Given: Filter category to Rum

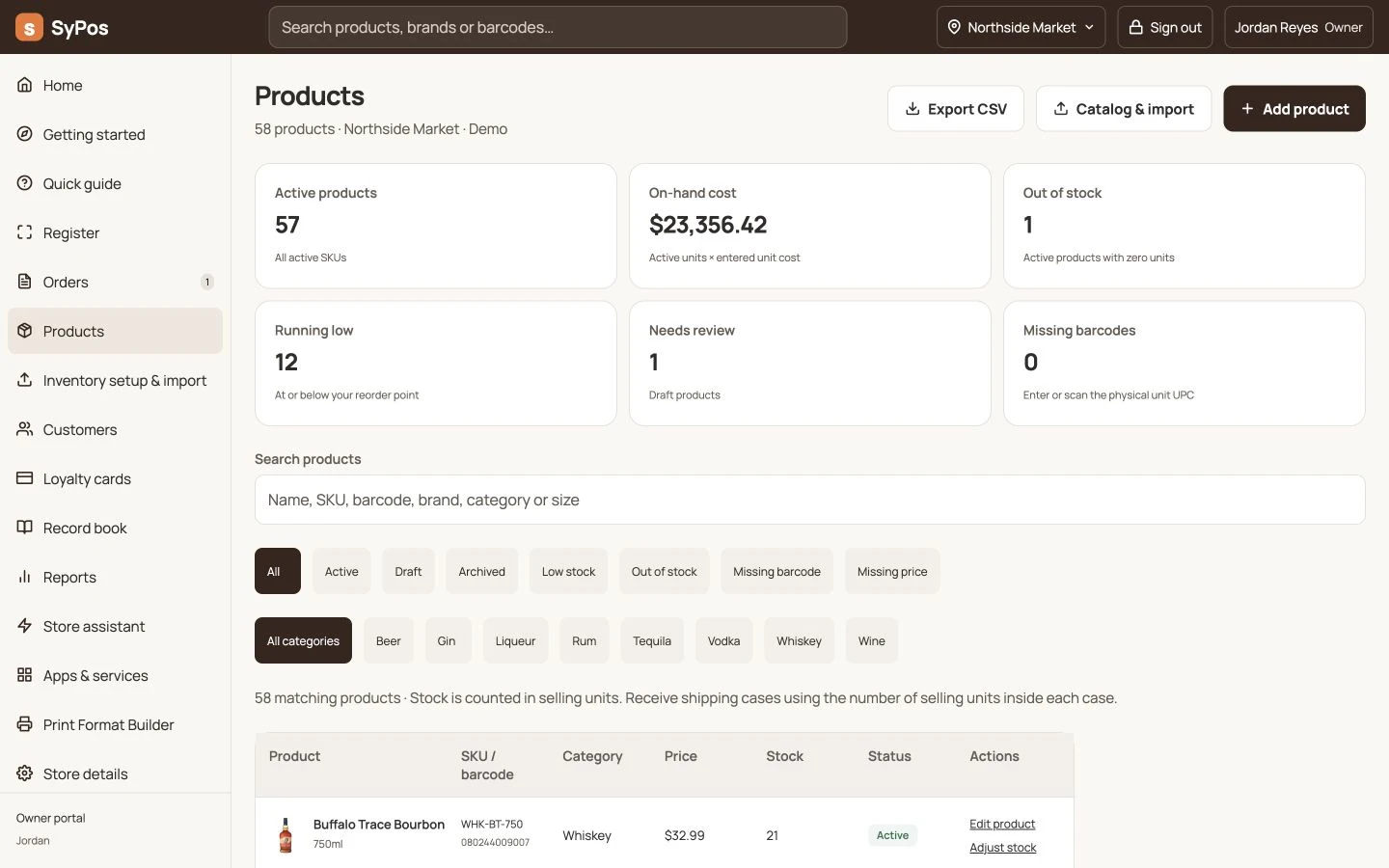Looking at the screenshot, I should (x=585, y=640).
